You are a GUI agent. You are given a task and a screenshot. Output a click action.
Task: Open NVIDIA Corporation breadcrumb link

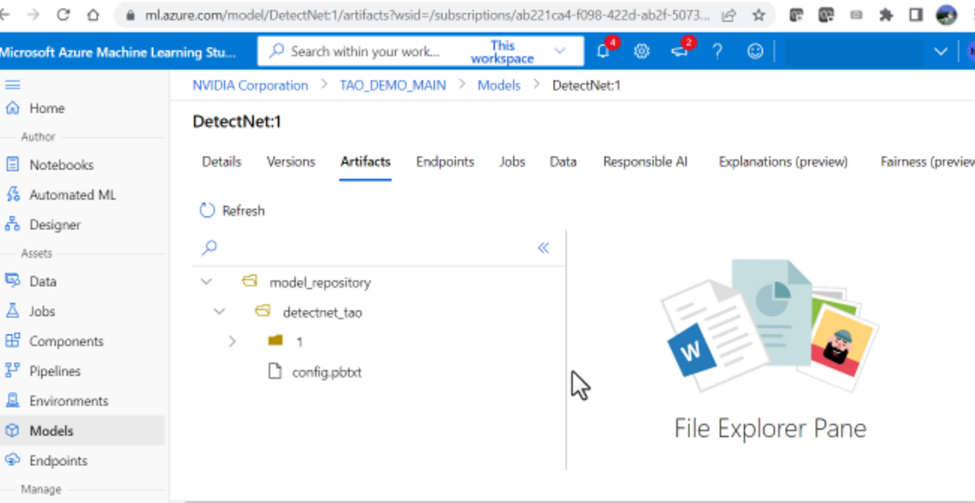[x=250, y=85]
